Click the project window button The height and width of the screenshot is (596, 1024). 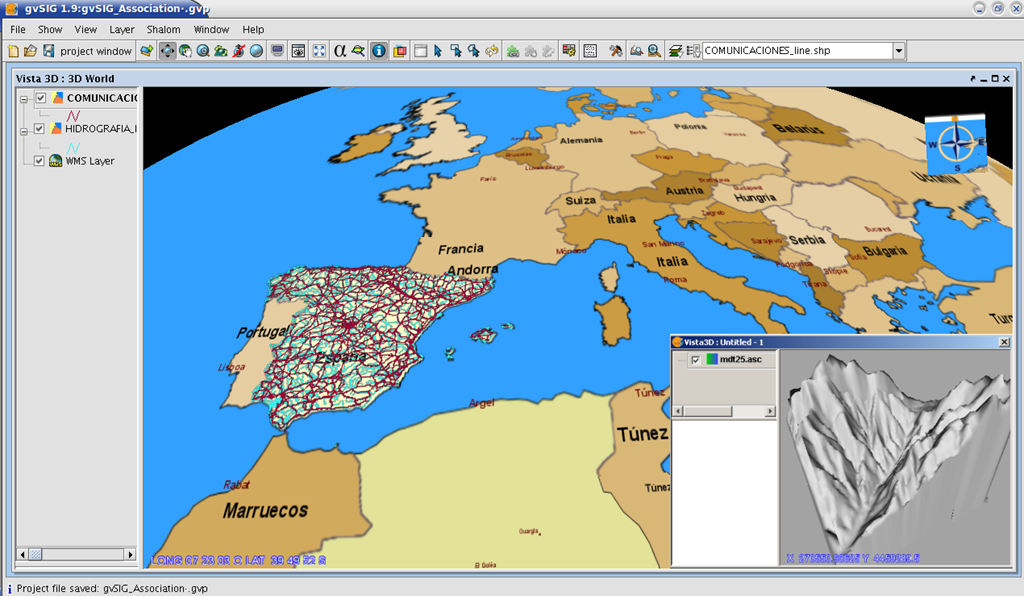click(96, 51)
